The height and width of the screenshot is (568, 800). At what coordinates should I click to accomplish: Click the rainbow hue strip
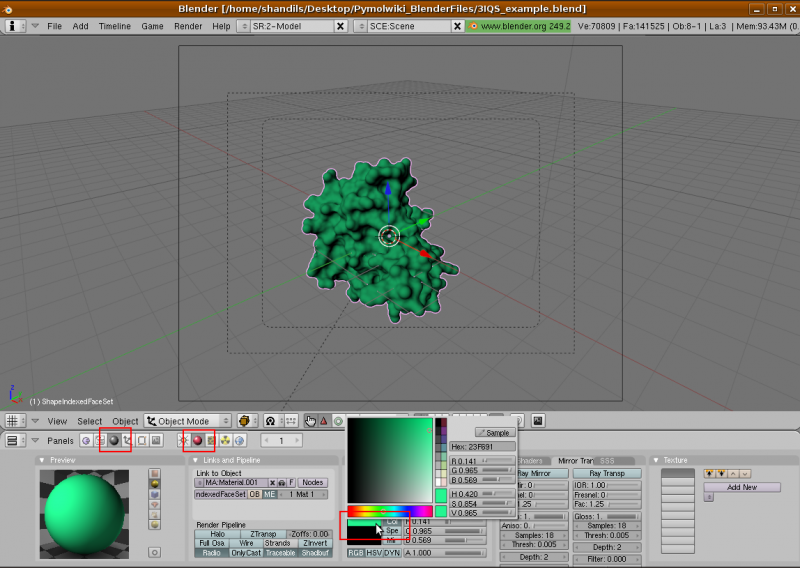tap(389, 511)
